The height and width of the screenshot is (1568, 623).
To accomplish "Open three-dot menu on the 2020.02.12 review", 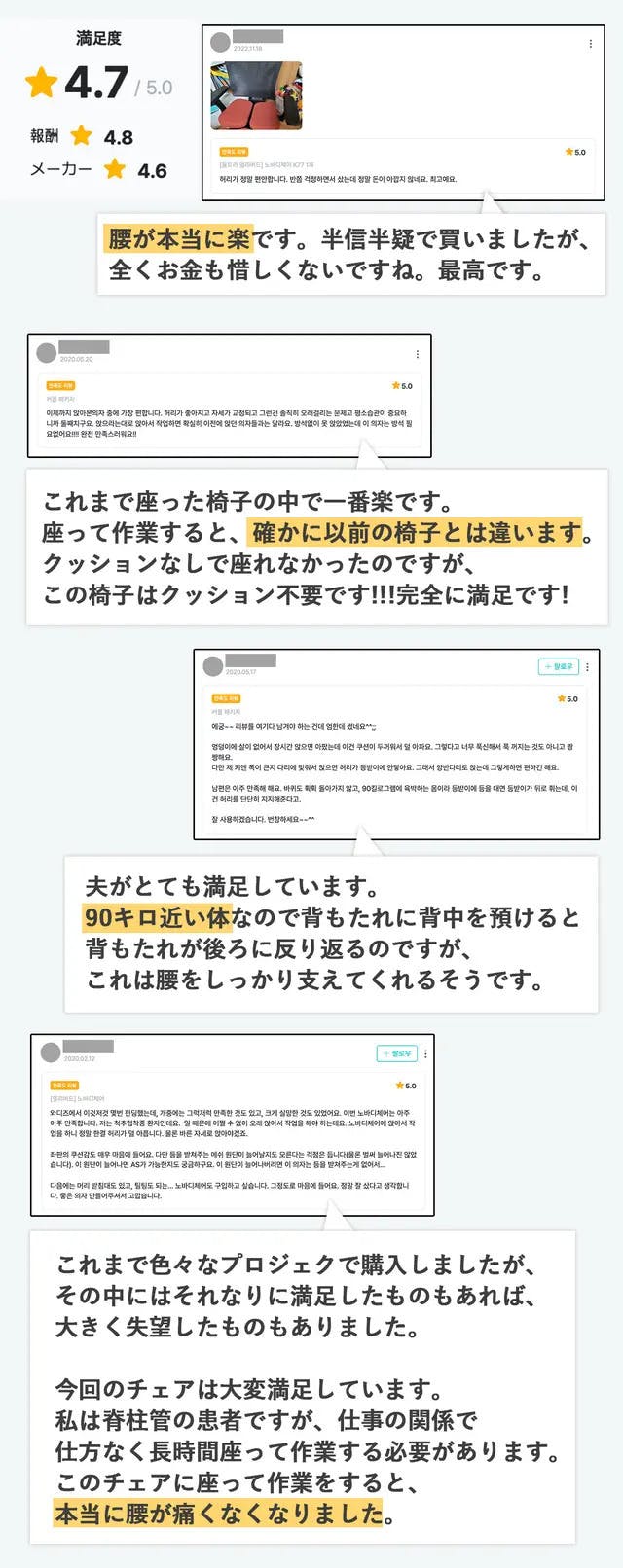I will pyautogui.click(x=425, y=1053).
